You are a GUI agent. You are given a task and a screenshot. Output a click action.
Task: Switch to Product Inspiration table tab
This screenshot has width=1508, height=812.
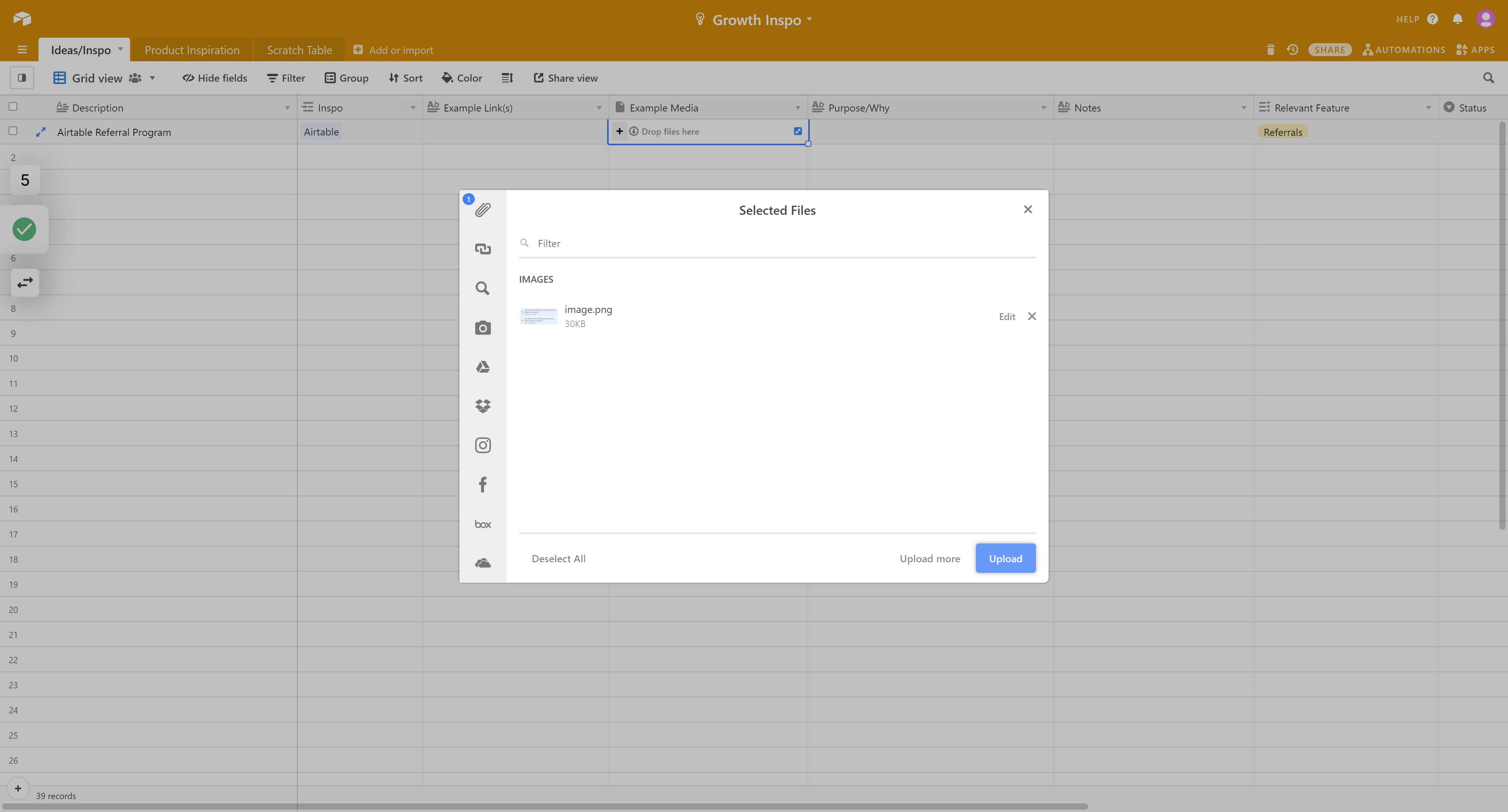coord(192,50)
